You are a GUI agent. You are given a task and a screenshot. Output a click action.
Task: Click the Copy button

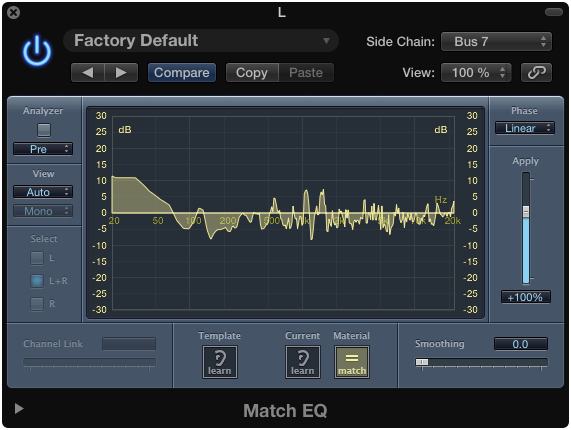click(x=252, y=72)
